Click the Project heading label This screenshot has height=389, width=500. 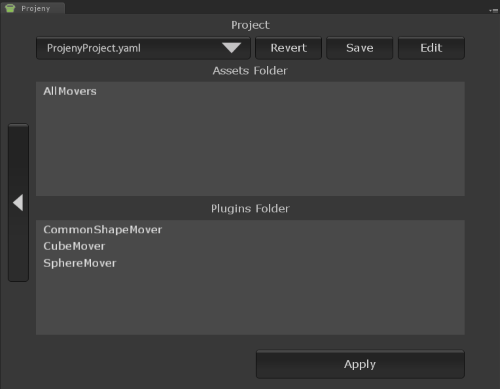click(x=250, y=25)
